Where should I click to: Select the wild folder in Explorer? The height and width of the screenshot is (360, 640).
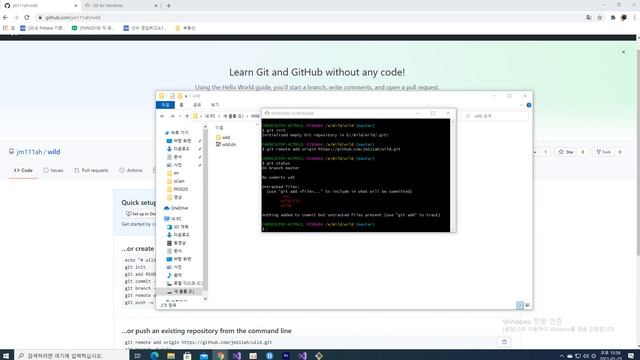coord(223,137)
